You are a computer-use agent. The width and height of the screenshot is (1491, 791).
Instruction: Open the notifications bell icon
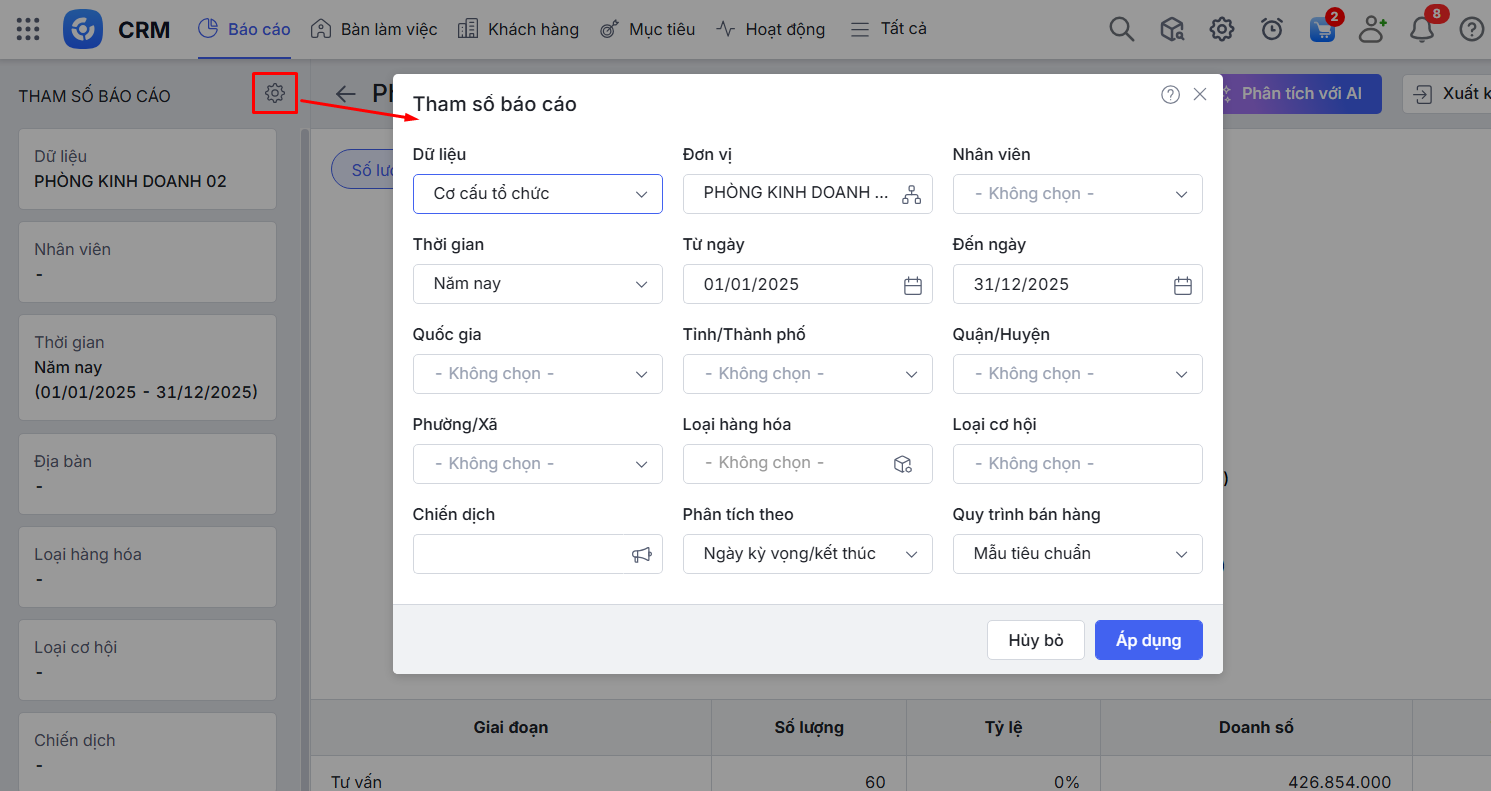click(x=1421, y=29)
